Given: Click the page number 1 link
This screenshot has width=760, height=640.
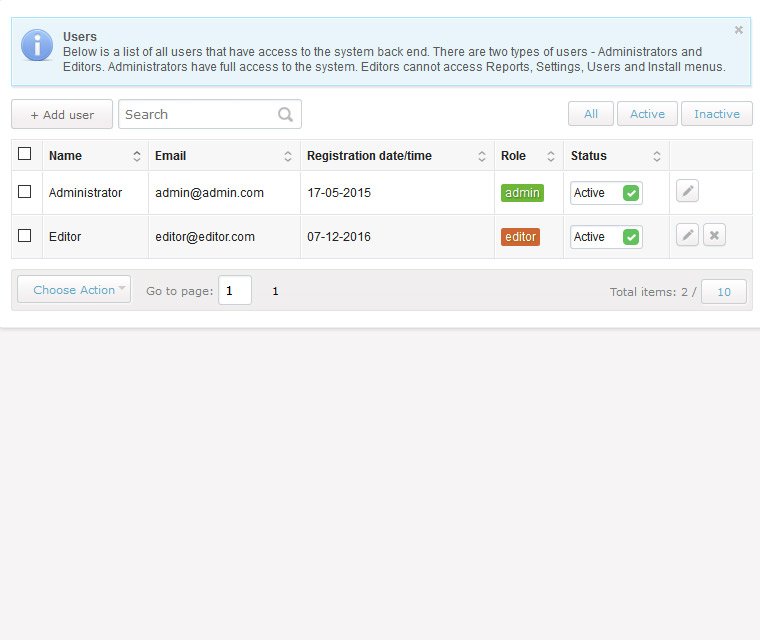Looking at the screenshot, I should (275, 291).
